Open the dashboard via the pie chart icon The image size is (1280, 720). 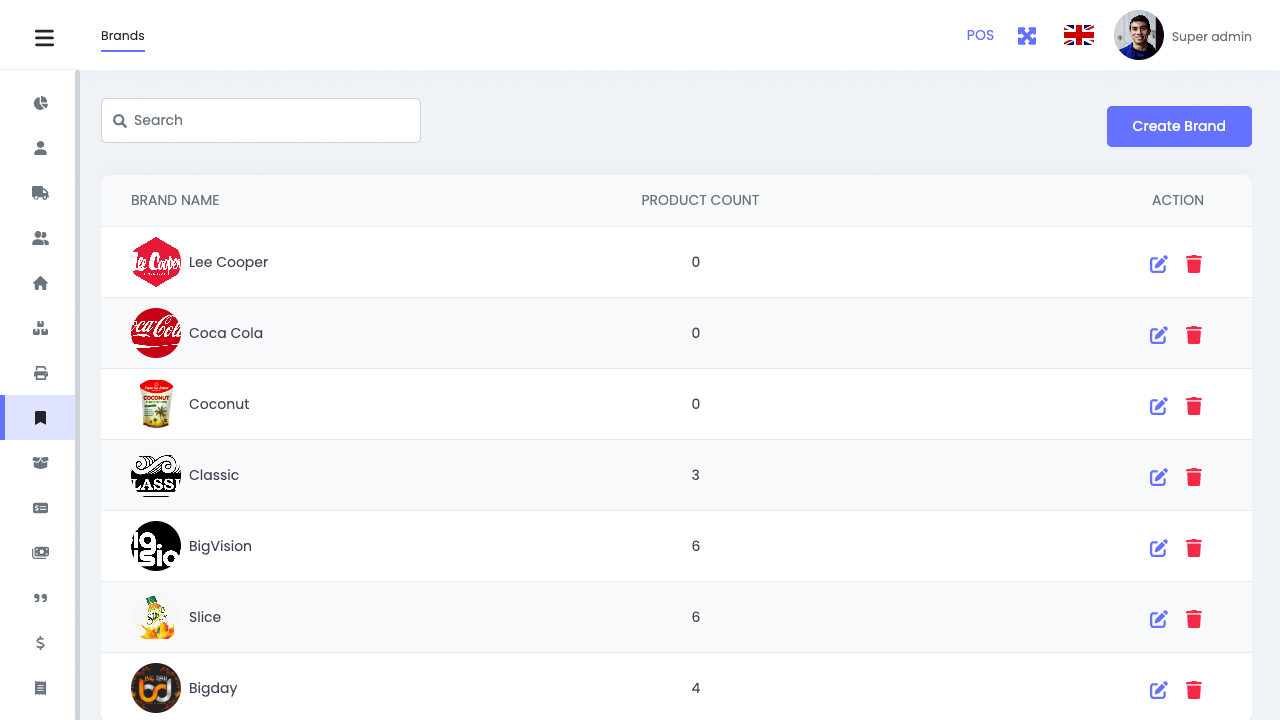coord(40,103)
